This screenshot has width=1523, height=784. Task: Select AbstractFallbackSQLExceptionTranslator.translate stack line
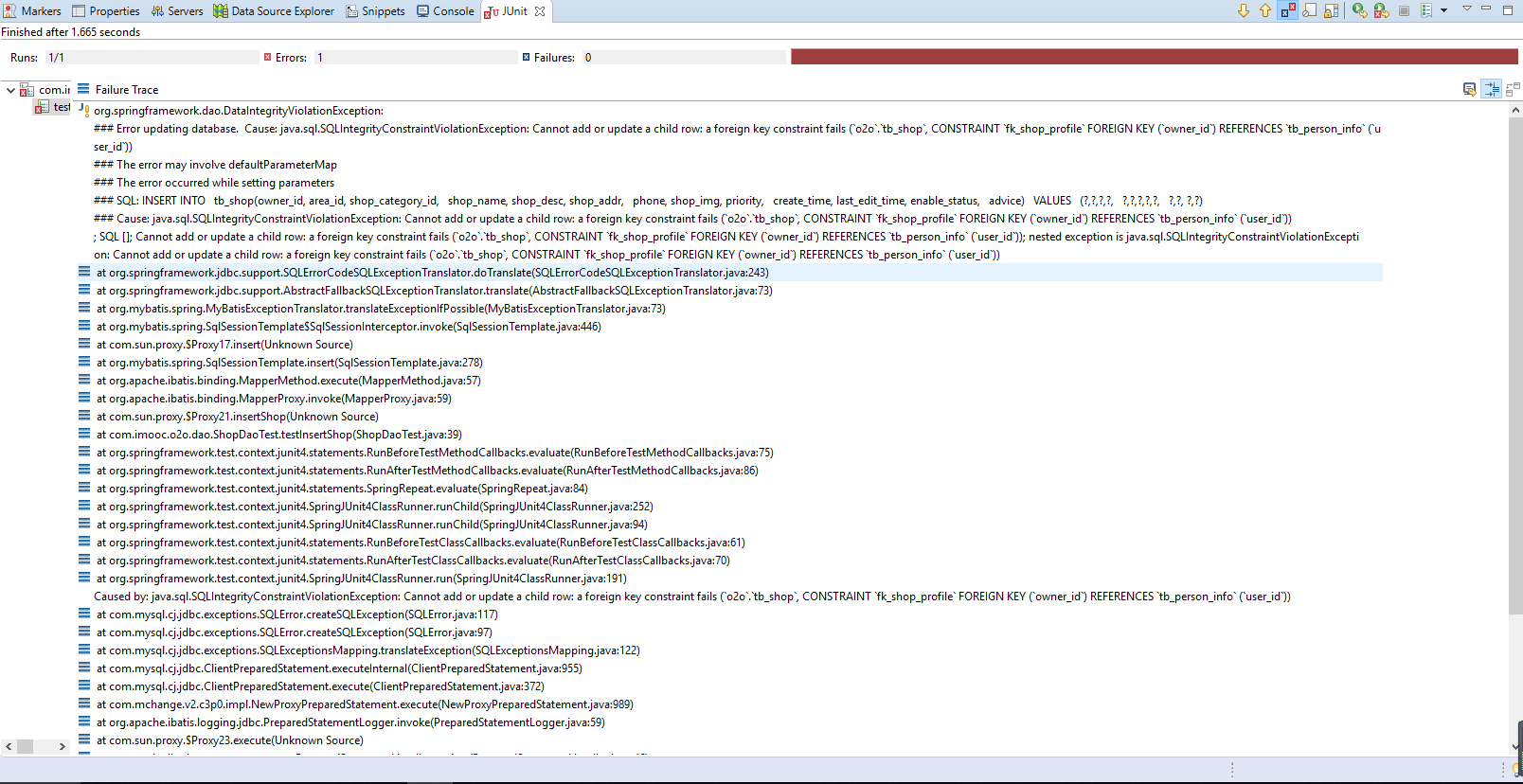[x=435, y=291]
